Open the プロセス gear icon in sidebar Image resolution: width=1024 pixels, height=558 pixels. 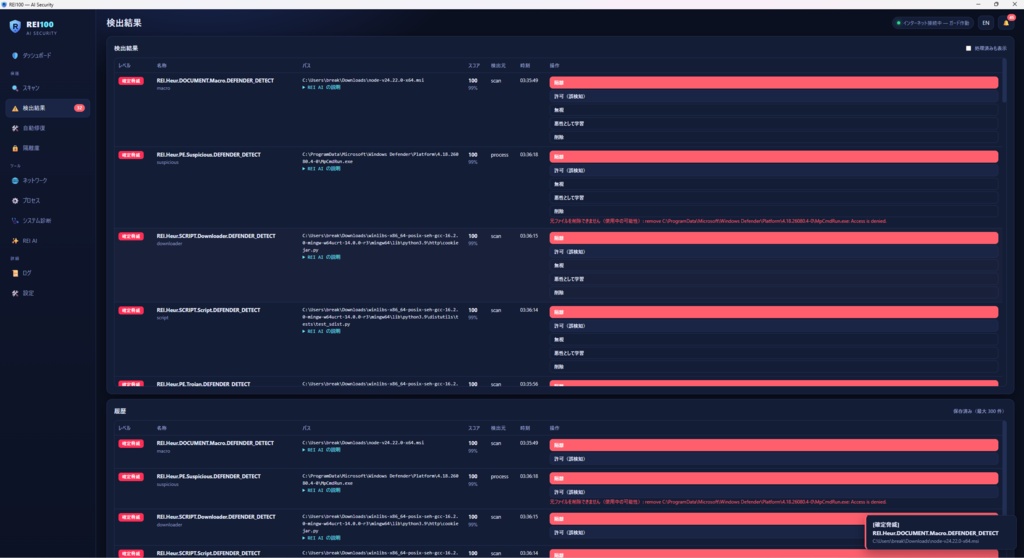pos(15,201)
